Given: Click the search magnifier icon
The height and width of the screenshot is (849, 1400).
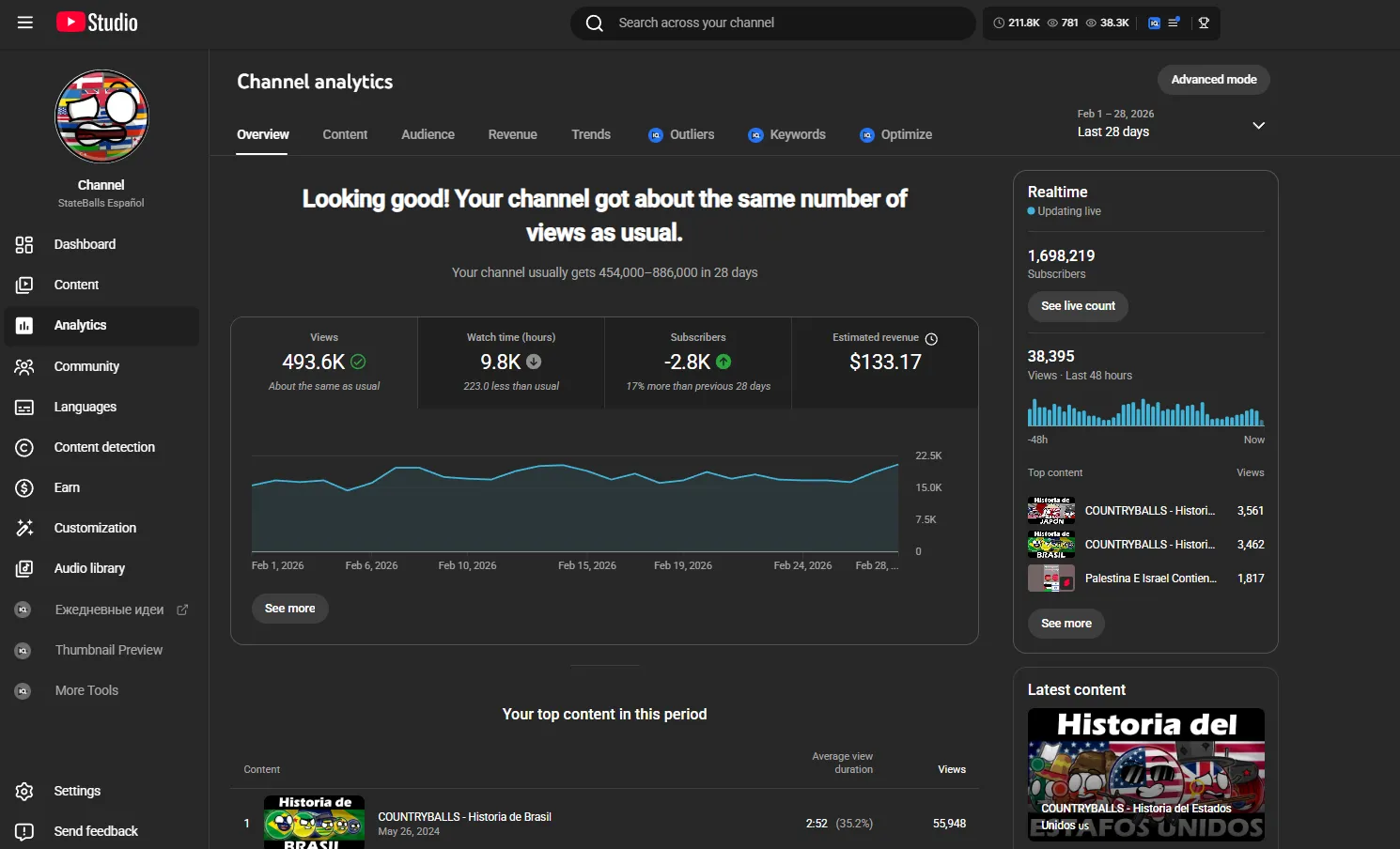Looking at the screenshot, I should point(595,23).
